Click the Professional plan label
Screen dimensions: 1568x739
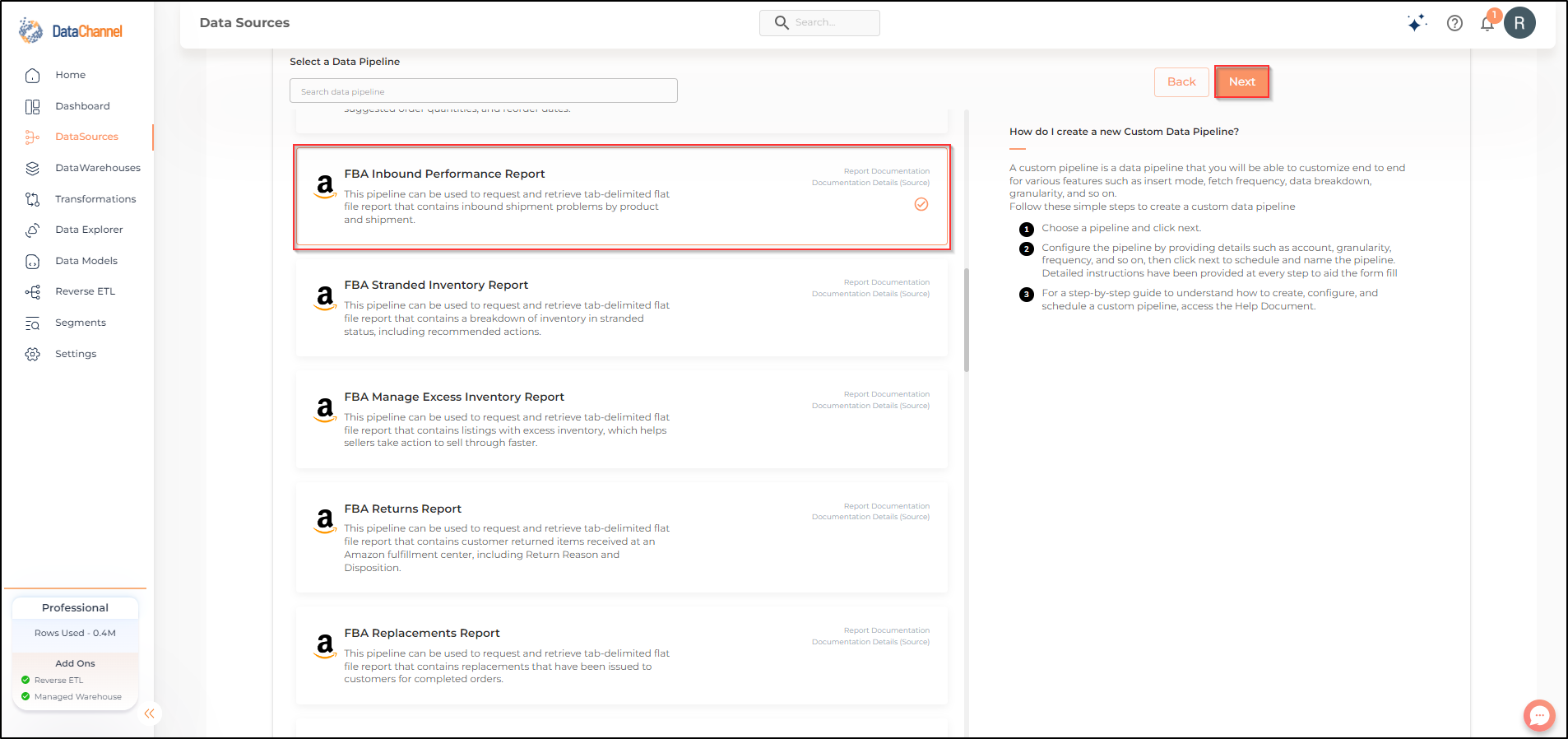pos(75,607)
